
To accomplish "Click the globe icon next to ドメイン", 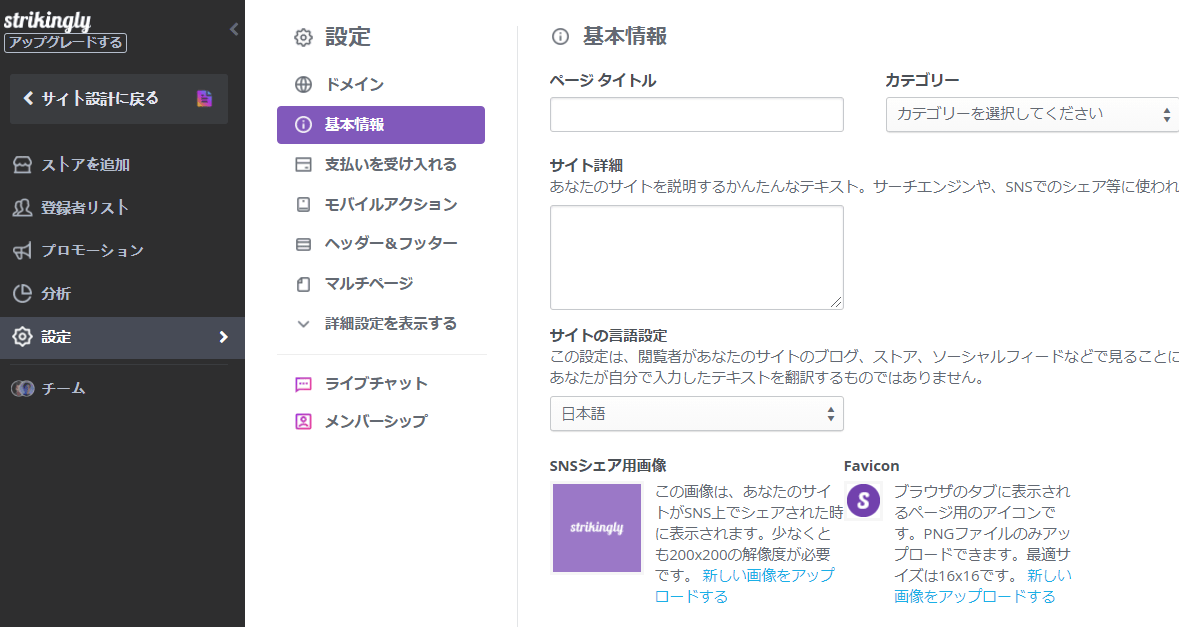I will coord(304,84).
